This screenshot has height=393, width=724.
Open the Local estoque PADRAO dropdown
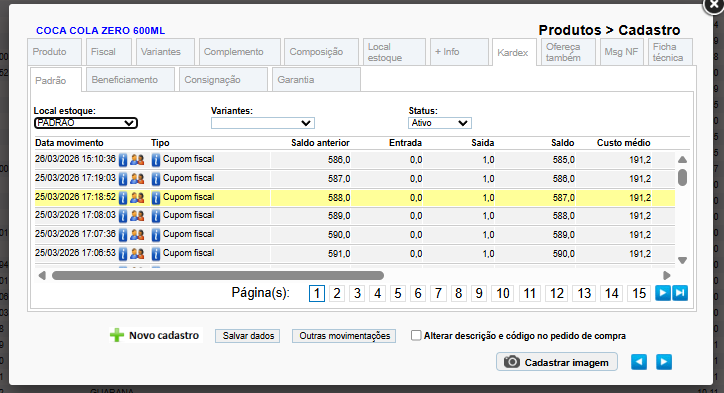click(86, 123)
